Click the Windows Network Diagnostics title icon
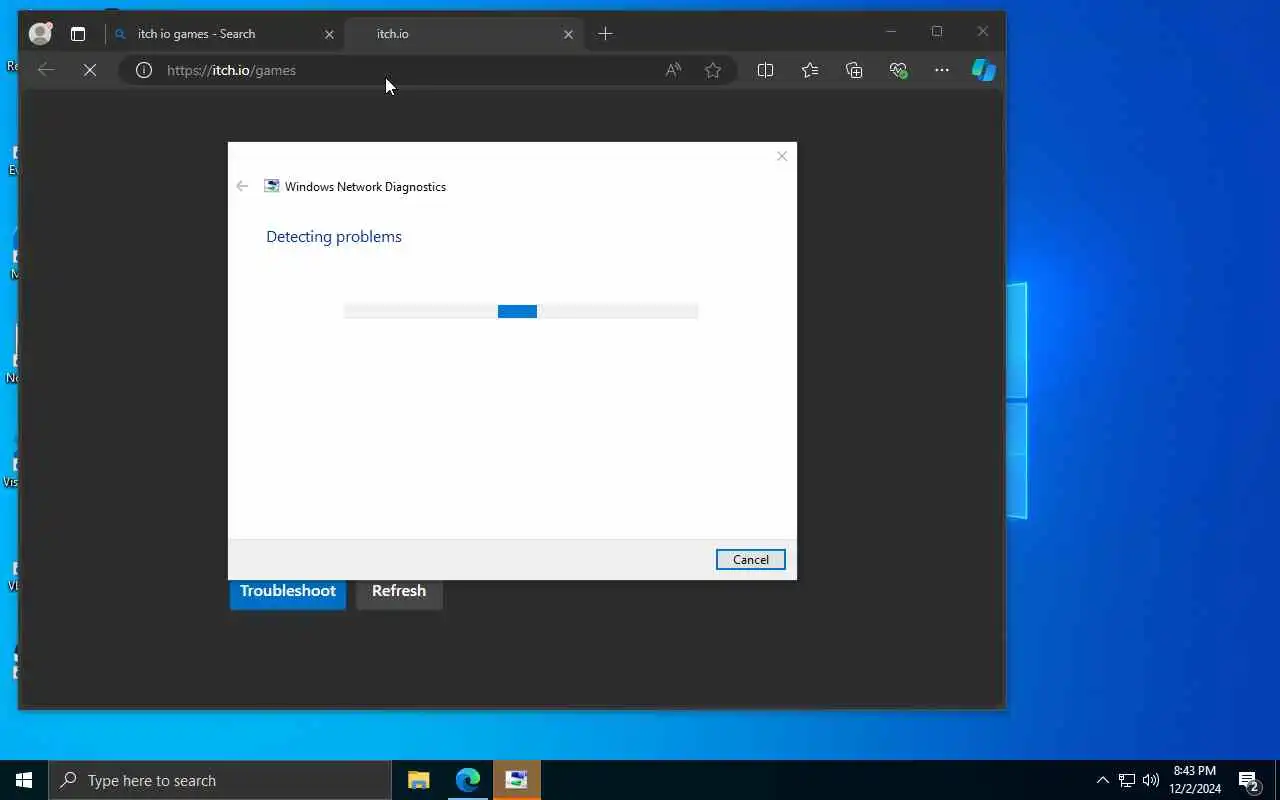This screenshot has height=800, width=1280. click(x=271, y=186)
